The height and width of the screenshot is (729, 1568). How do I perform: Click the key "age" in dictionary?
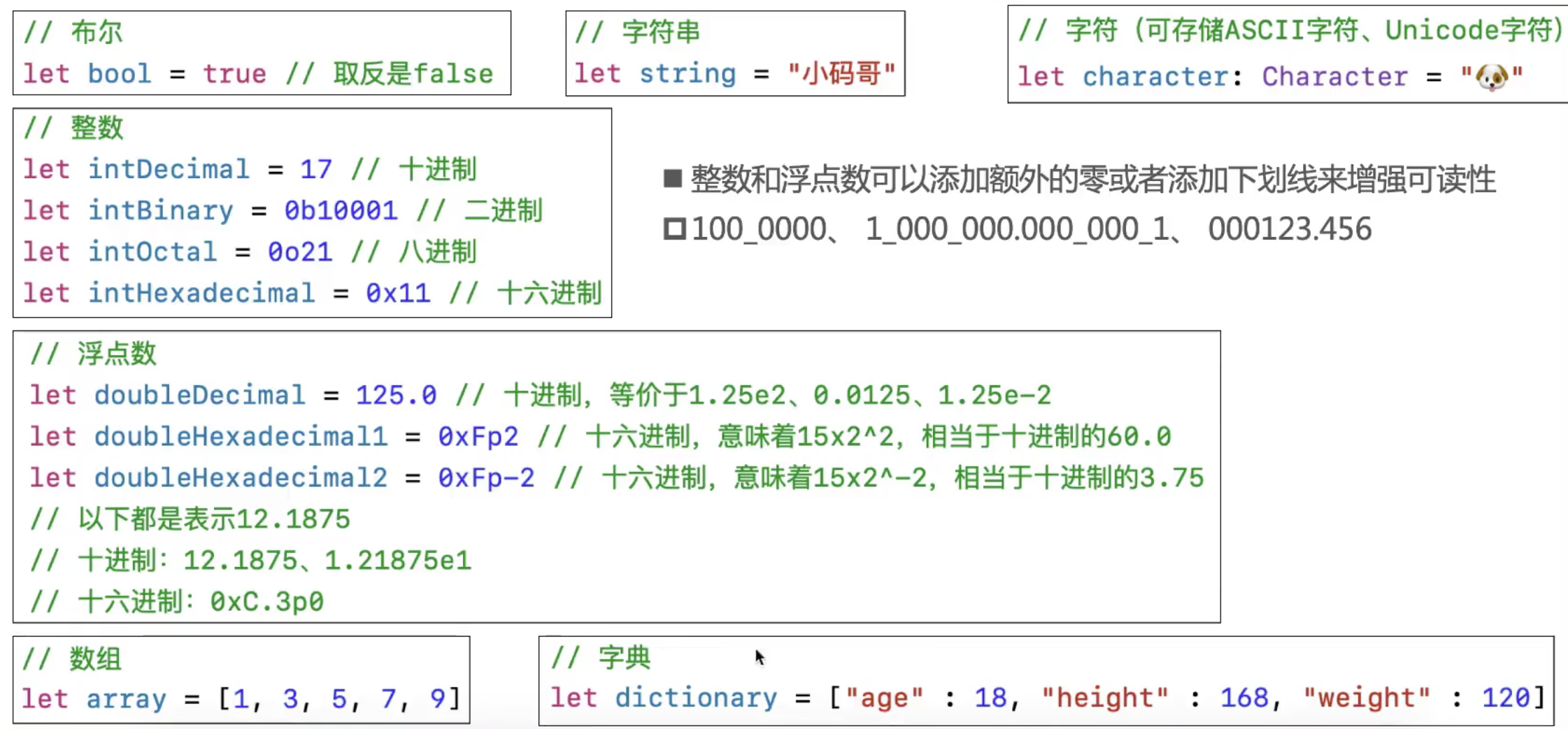coord(885,698)
